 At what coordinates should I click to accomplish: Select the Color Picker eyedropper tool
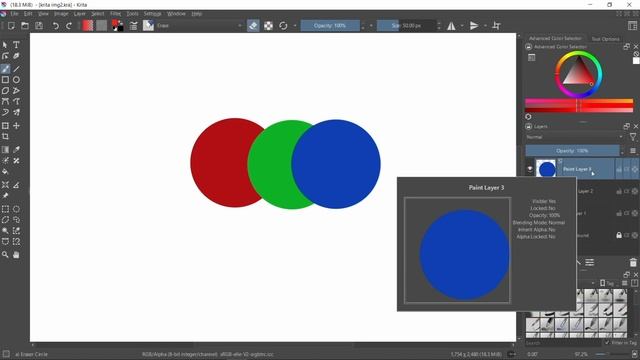tap(16, 150)
